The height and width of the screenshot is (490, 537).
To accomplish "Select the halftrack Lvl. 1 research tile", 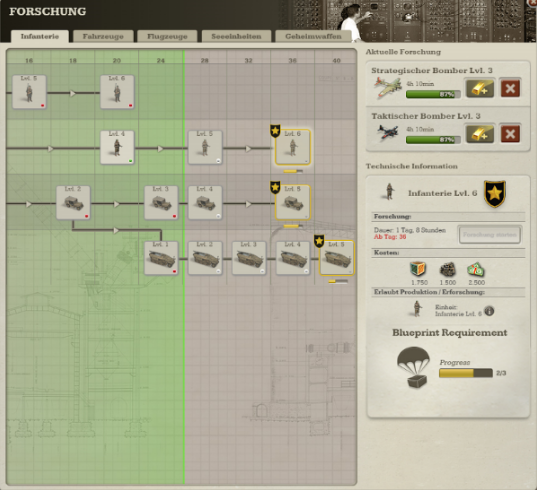I will 161,258.
